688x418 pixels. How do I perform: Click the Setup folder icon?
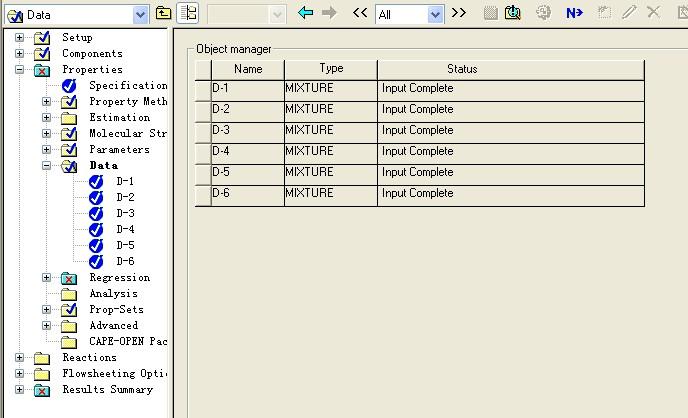(x=42, y=38)
